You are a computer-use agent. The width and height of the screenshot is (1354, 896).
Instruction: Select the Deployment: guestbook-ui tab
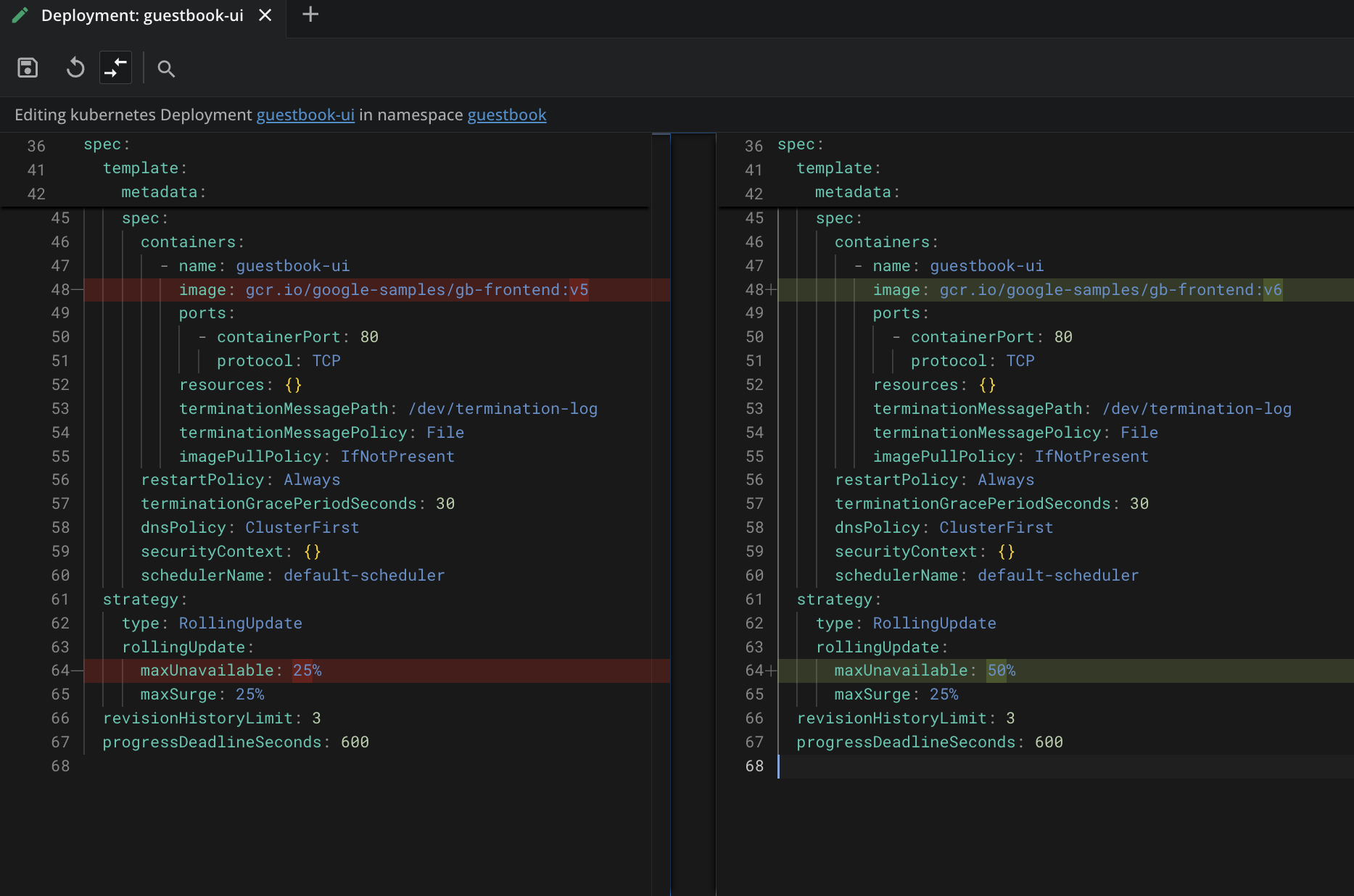tap(142, 15)
